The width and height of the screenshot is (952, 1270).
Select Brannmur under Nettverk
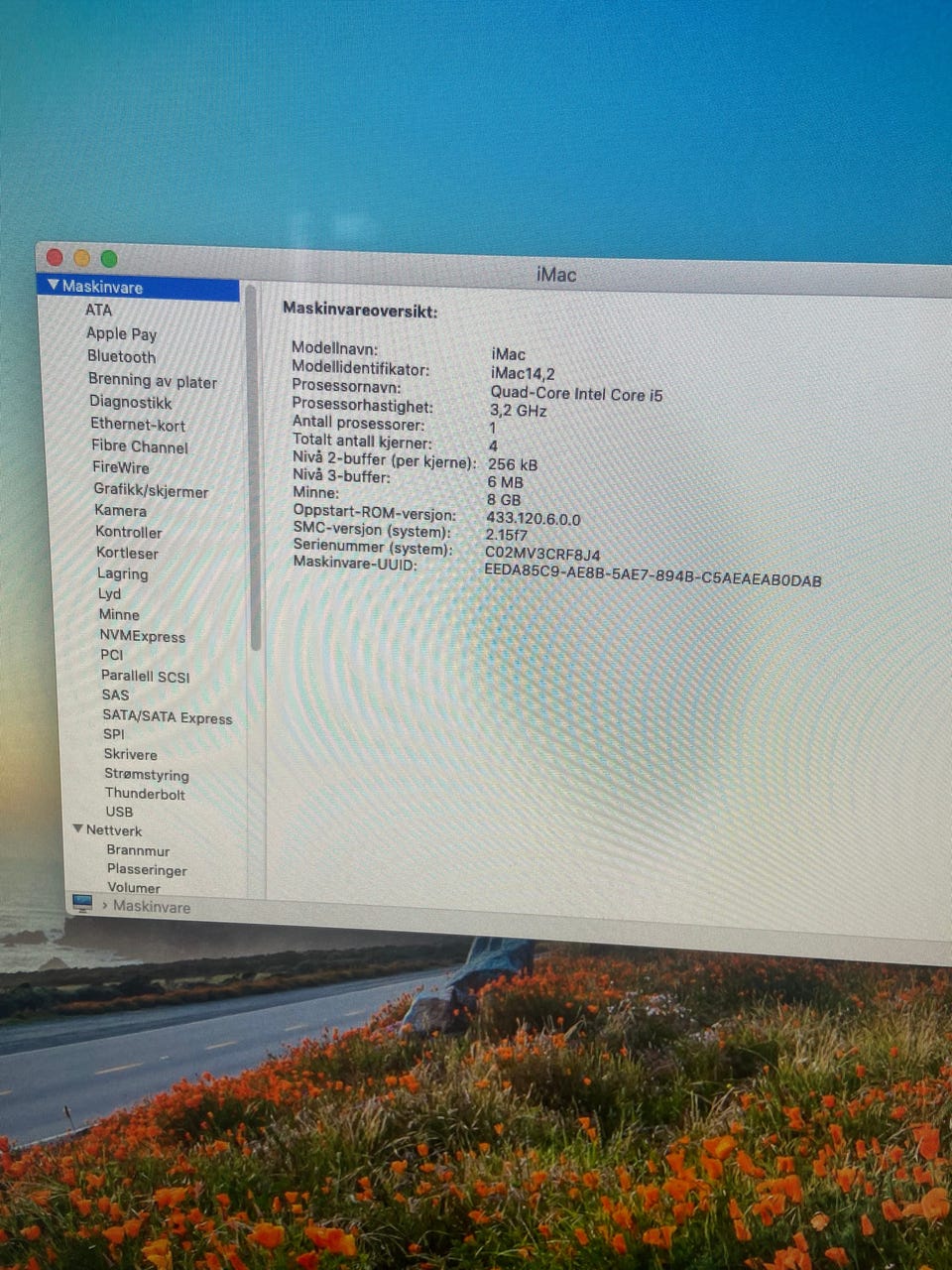click(x=138, y=850)
